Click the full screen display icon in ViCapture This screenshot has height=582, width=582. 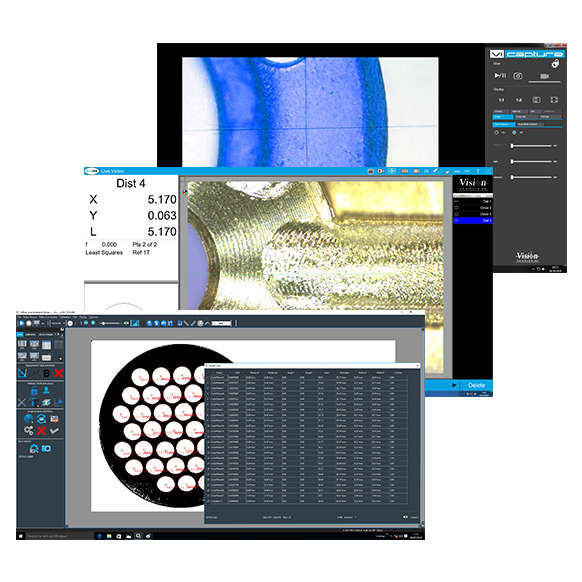tap(554, 100)
